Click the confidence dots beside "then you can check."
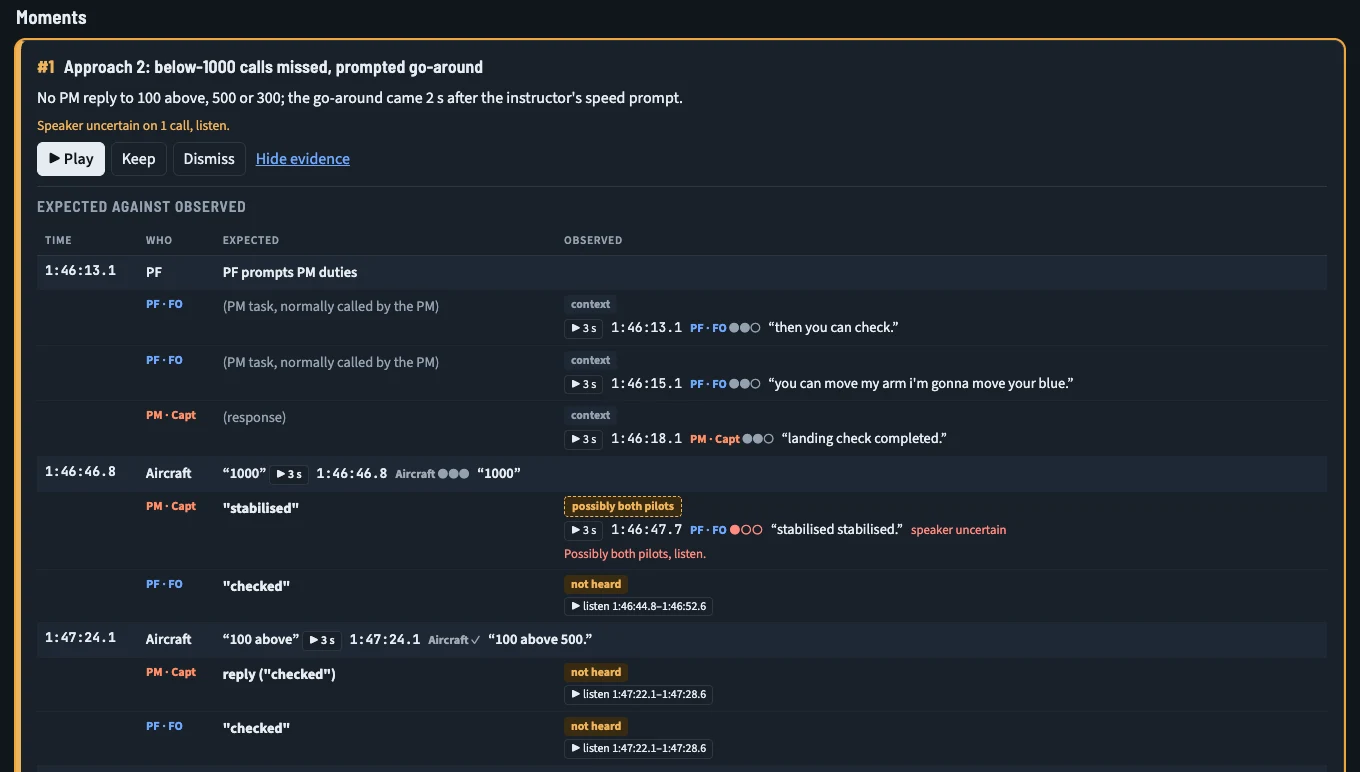This screenshot has height=772, width=1360. [745, 328]
